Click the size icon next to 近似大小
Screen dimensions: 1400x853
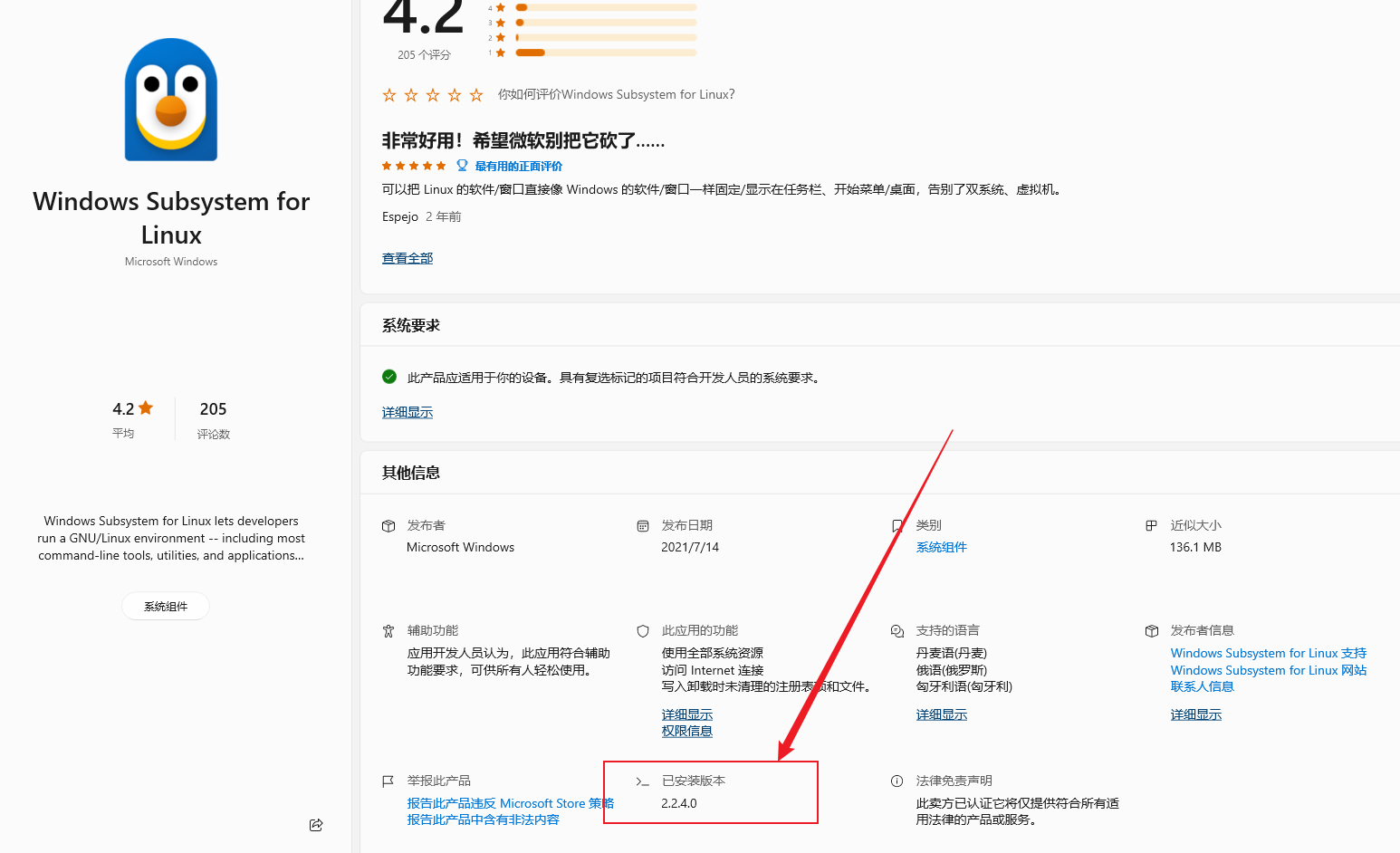1151,526
